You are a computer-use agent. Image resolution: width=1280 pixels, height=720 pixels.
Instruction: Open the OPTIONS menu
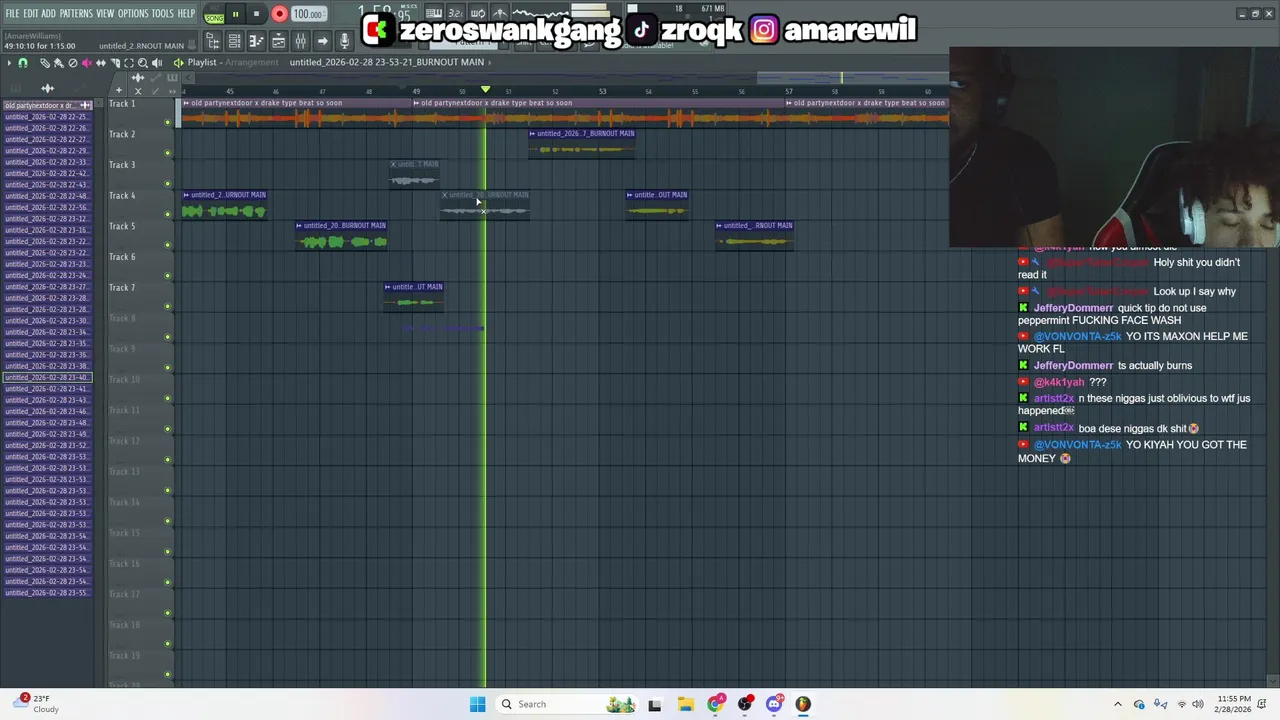coord(133,13)
